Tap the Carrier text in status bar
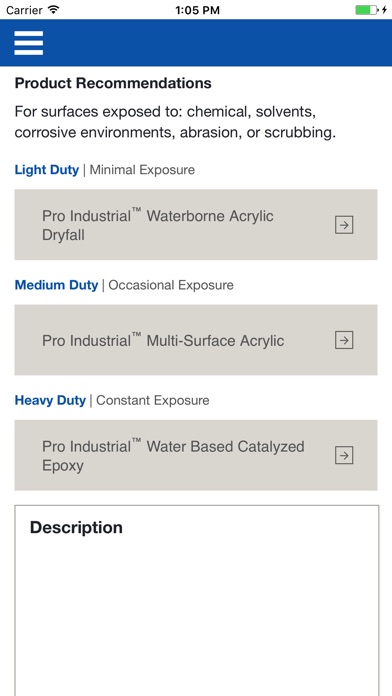Viewport: 392px width, 696px height. point(25,10)
